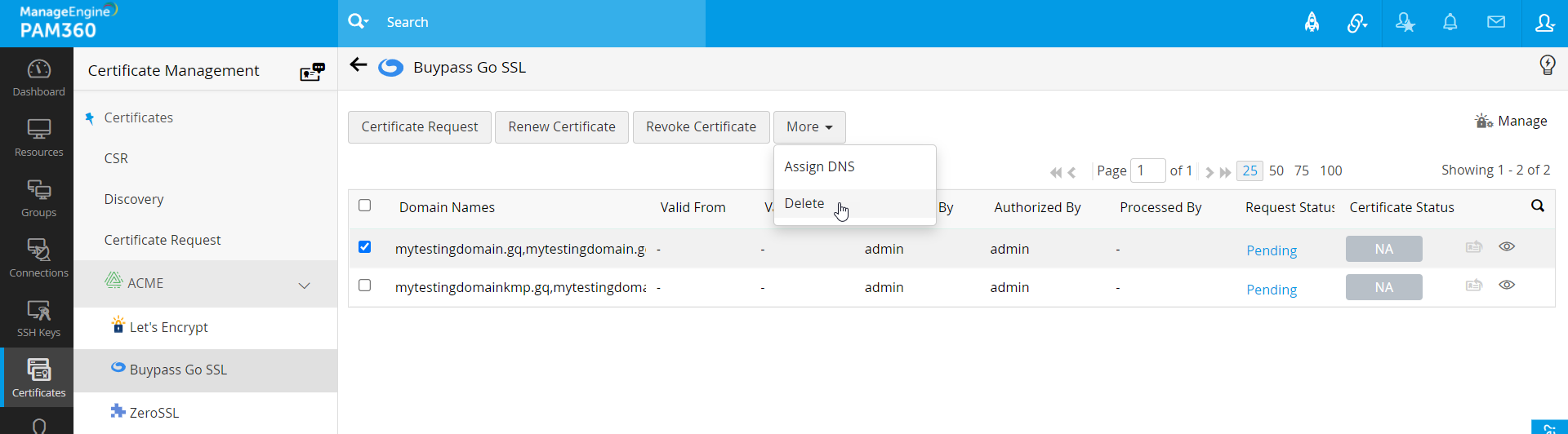Click the Revoke Certificate button

click(x=701, y=127)
